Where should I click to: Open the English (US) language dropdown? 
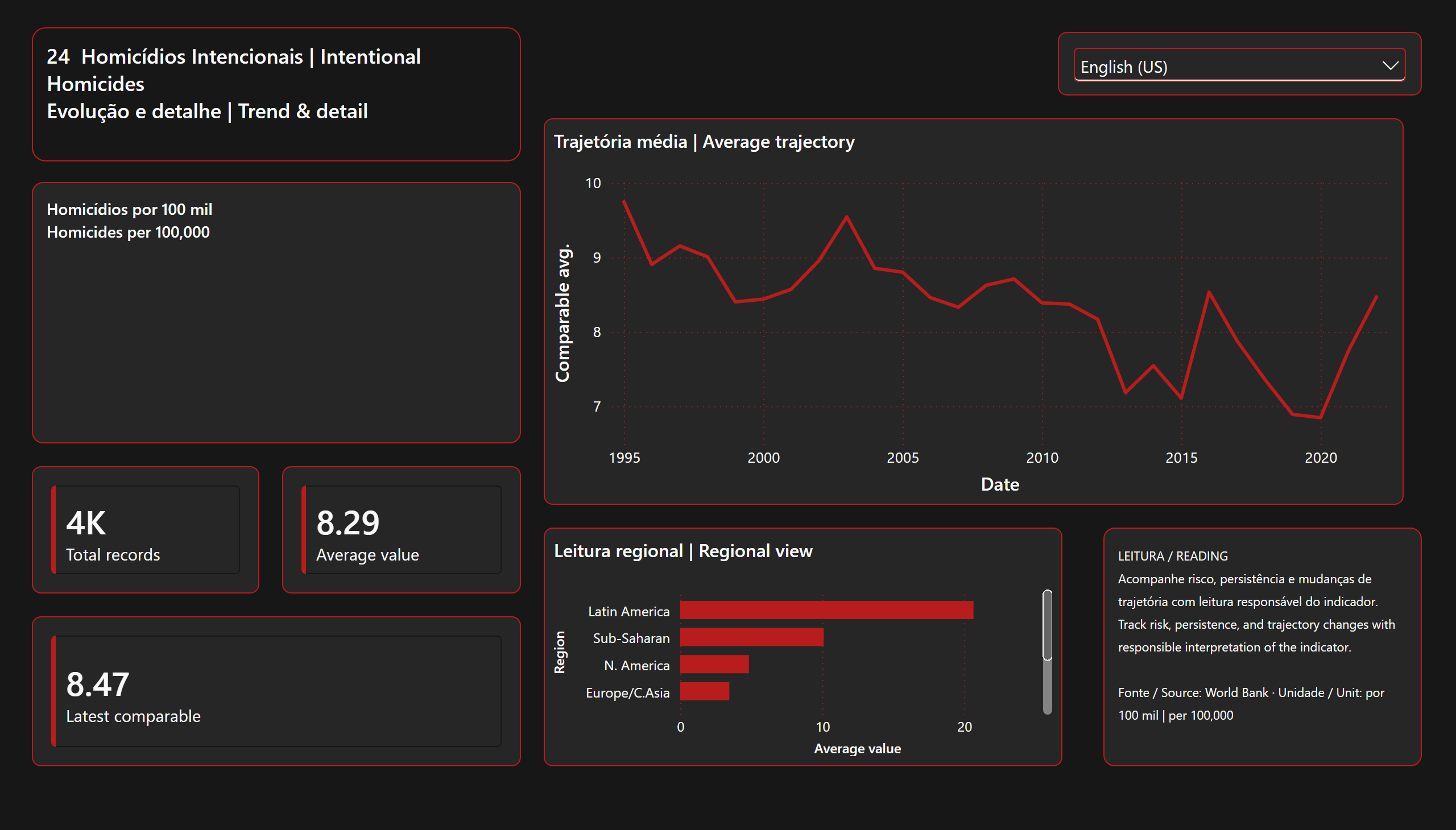point(1239,65)
